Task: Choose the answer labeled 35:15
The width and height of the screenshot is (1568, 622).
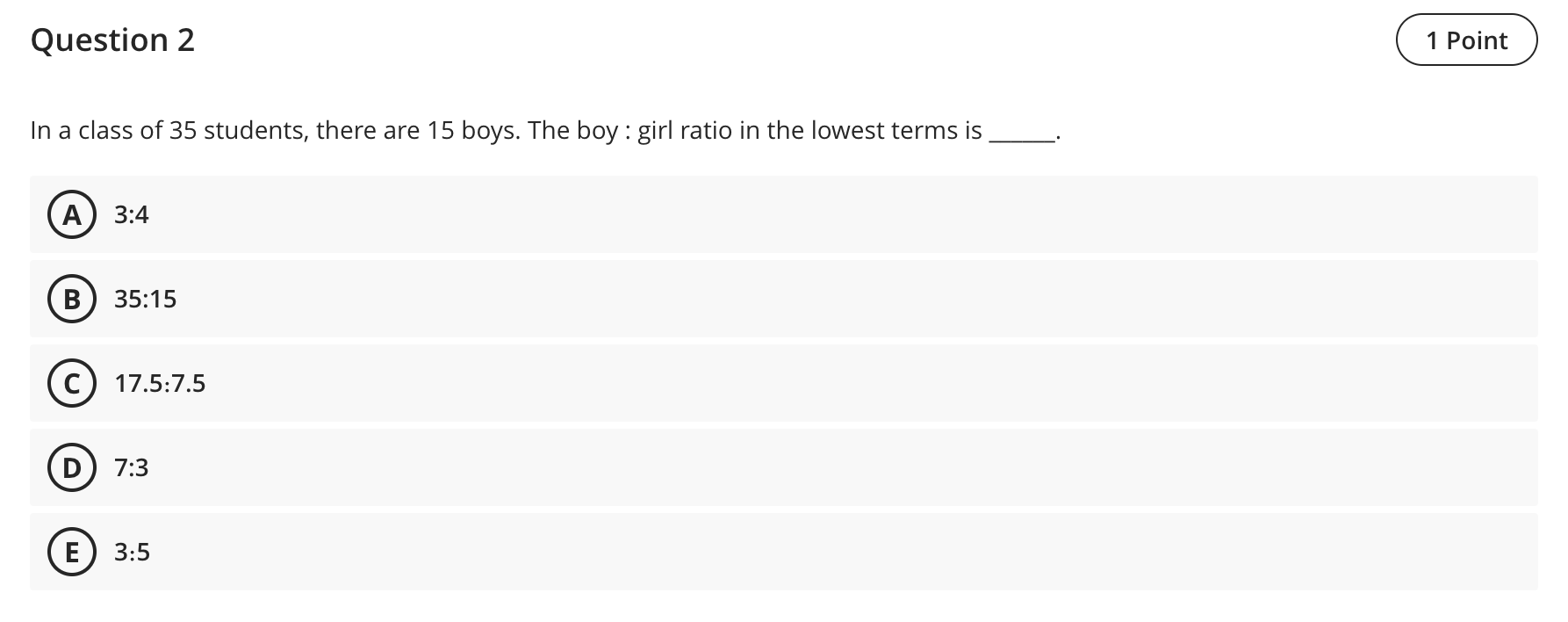Action: (145, 299)
